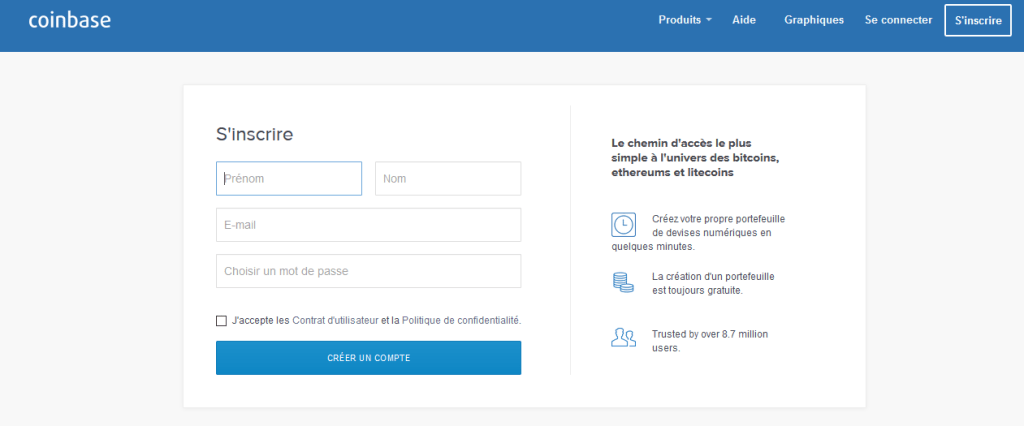
Task: Click the coinbase logo
Action: [x=70, y=20]
